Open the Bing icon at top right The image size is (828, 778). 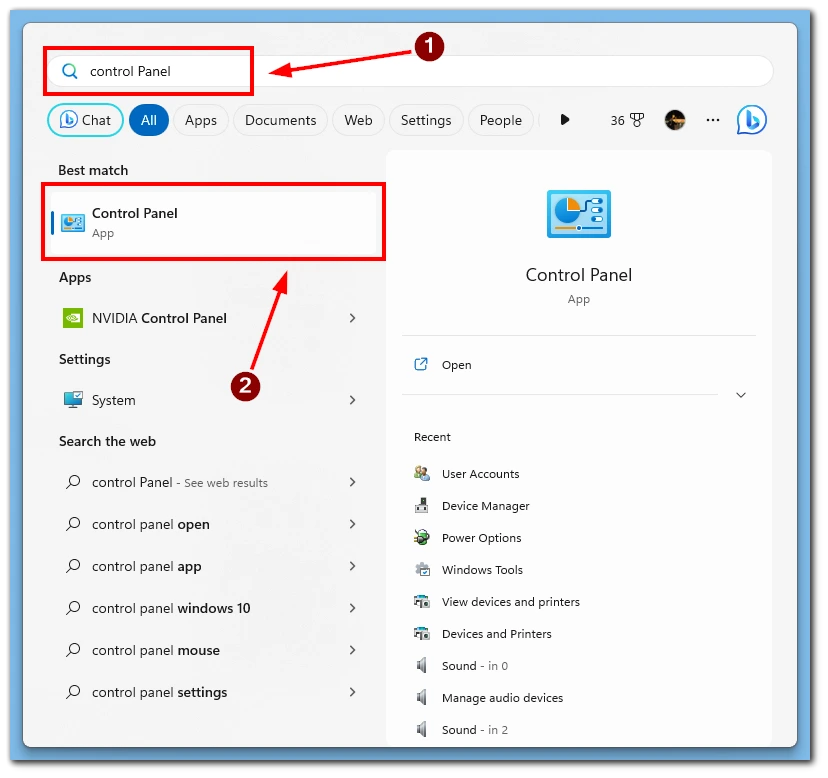(751, 120)
